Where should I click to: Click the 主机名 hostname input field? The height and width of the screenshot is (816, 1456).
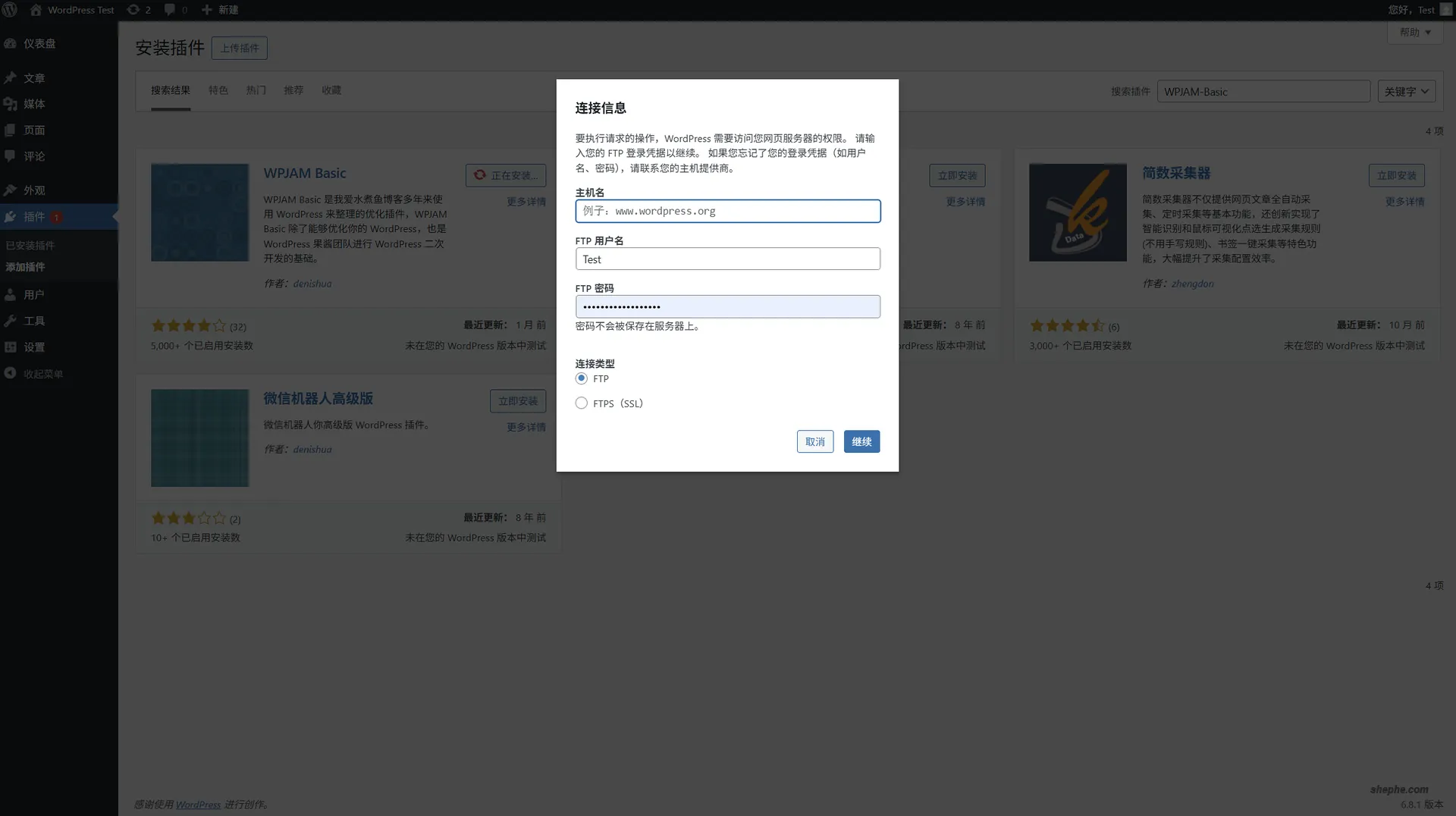727,211
